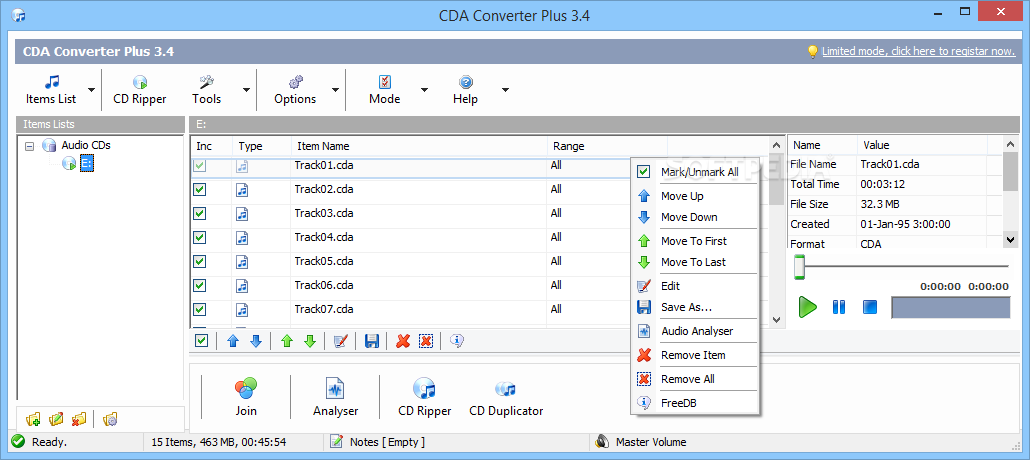Open the Join tool in bottom panel

[246, 398]
